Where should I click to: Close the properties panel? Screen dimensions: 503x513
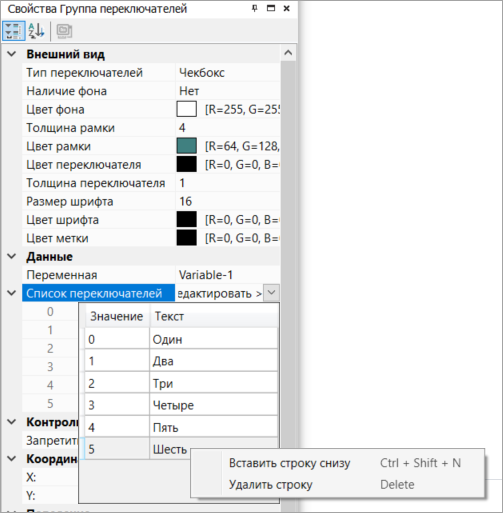click(286, 8)
